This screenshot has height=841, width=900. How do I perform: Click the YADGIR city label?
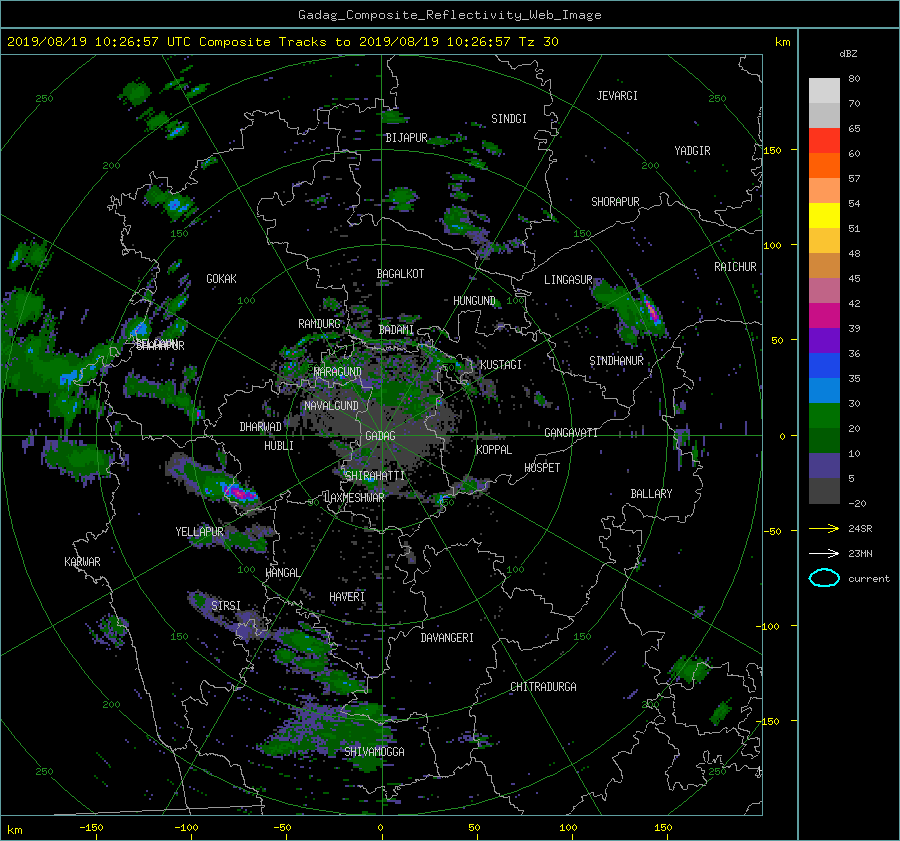point(692,150)
